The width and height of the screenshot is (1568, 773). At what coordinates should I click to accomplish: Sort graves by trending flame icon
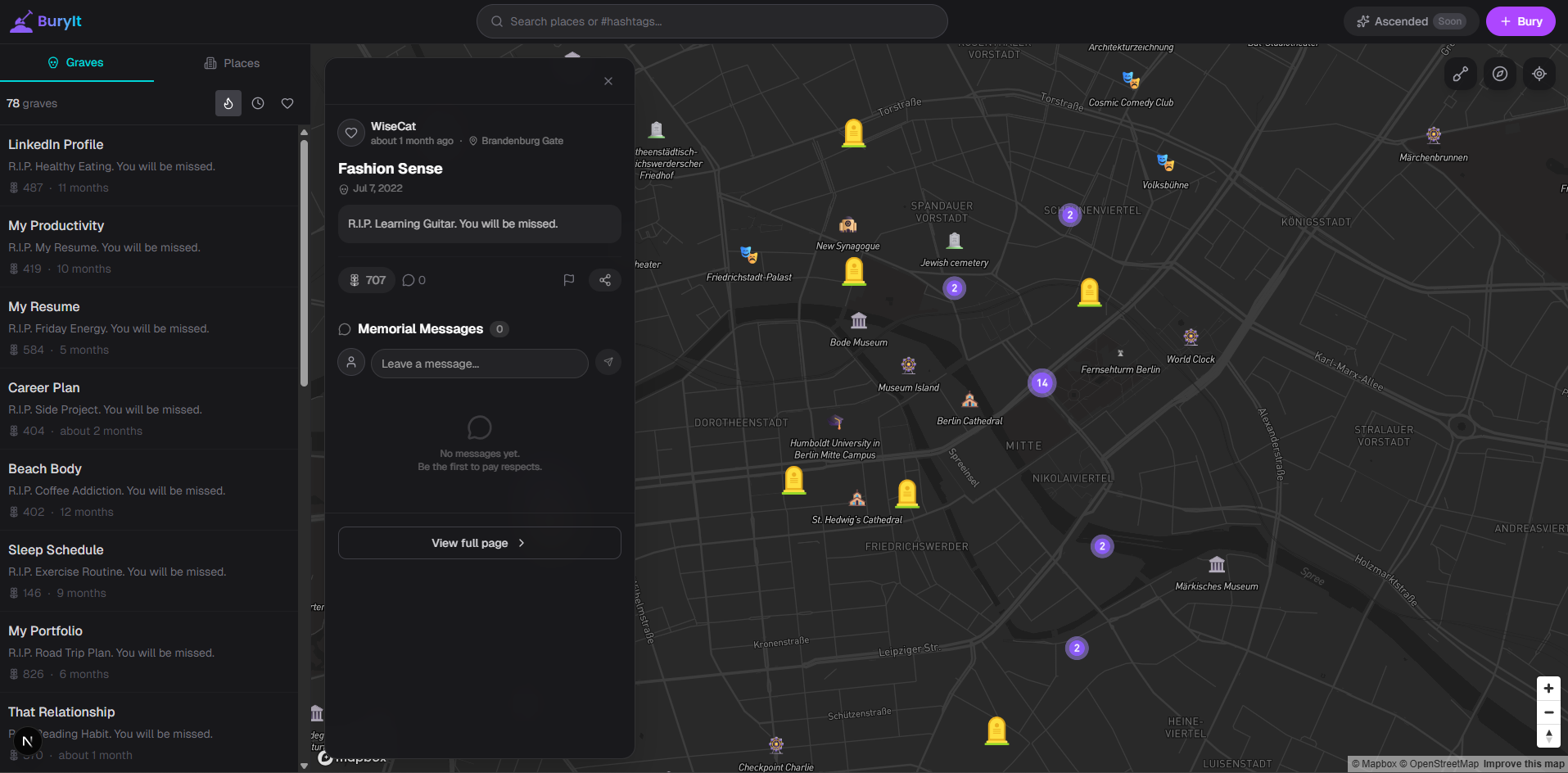[228, 103]
